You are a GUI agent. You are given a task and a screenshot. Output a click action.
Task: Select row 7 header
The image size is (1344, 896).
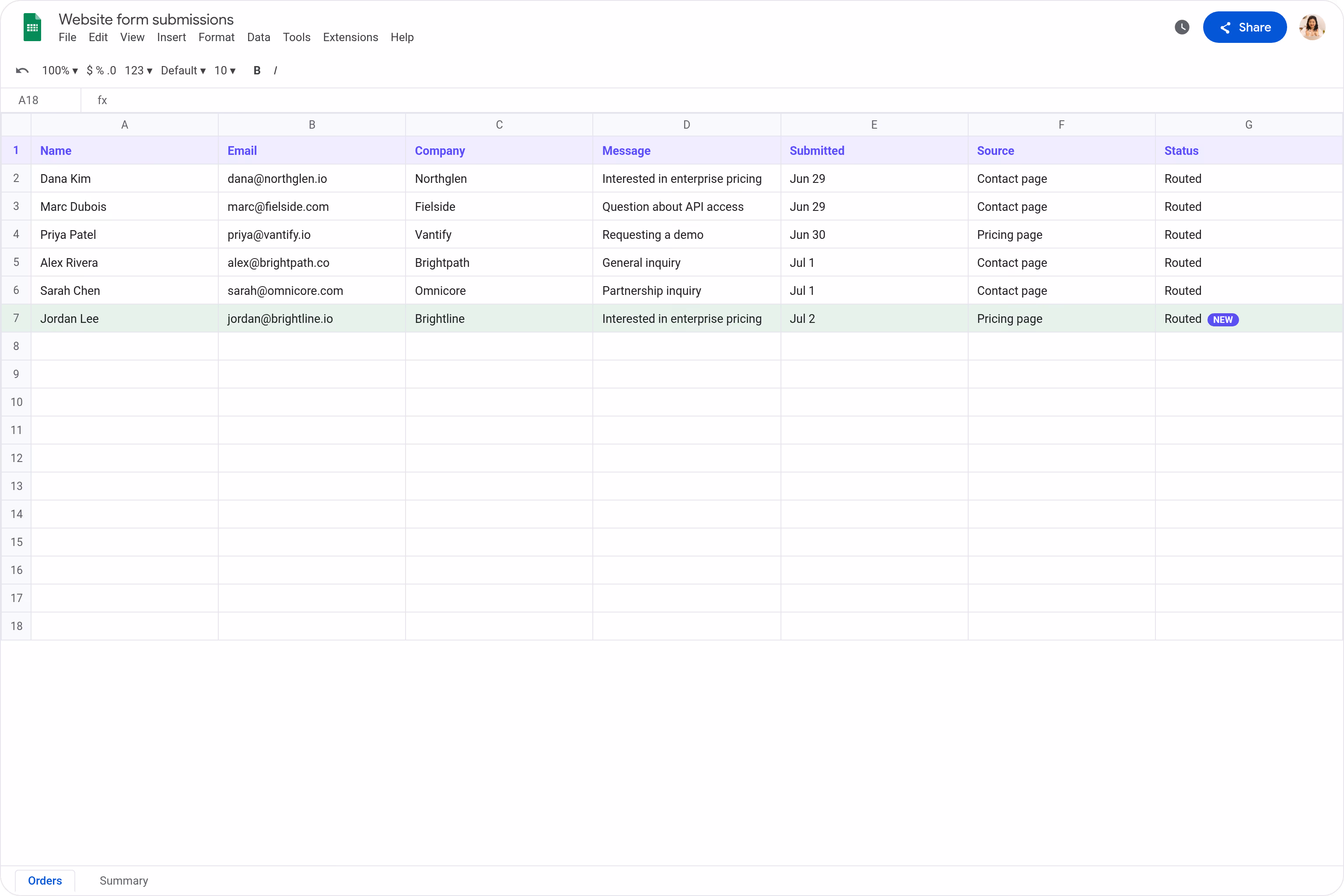(x=16, y=318)
